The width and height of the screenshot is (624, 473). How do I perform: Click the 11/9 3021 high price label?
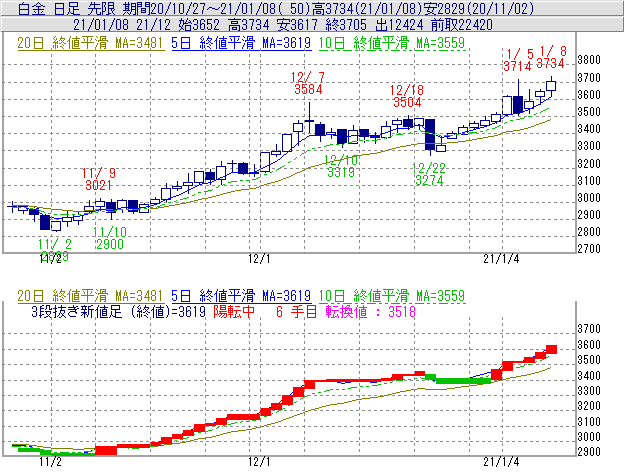98,179
